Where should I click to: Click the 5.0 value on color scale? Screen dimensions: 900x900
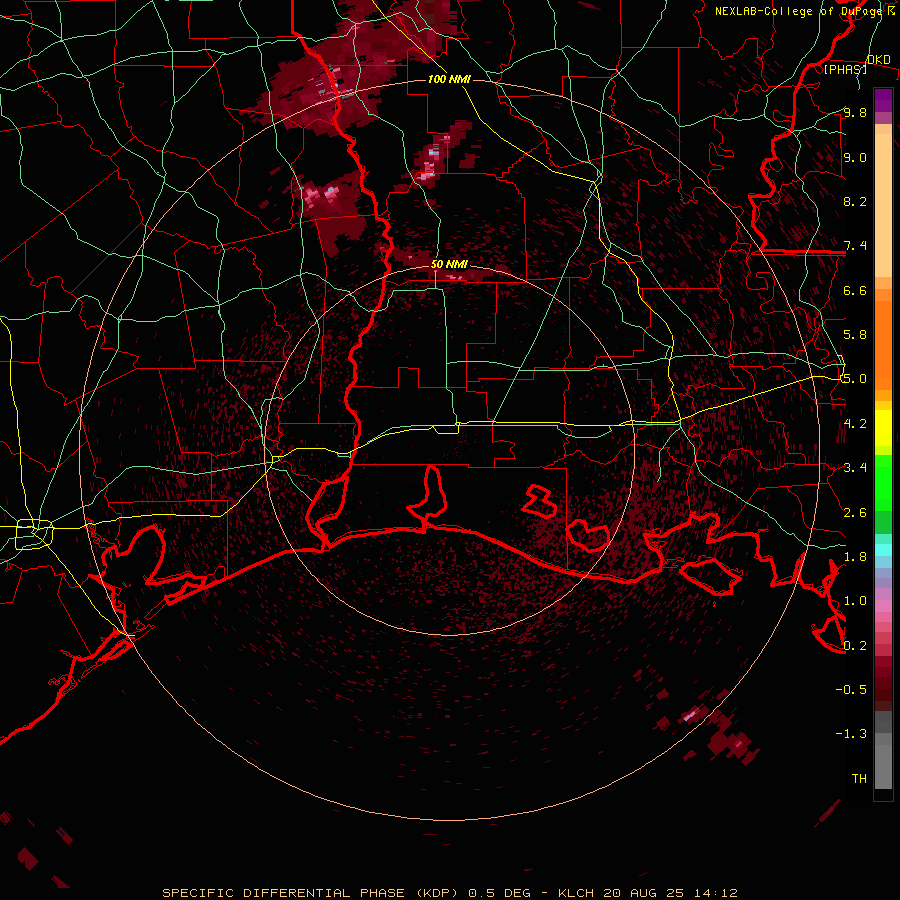[855, 379]
